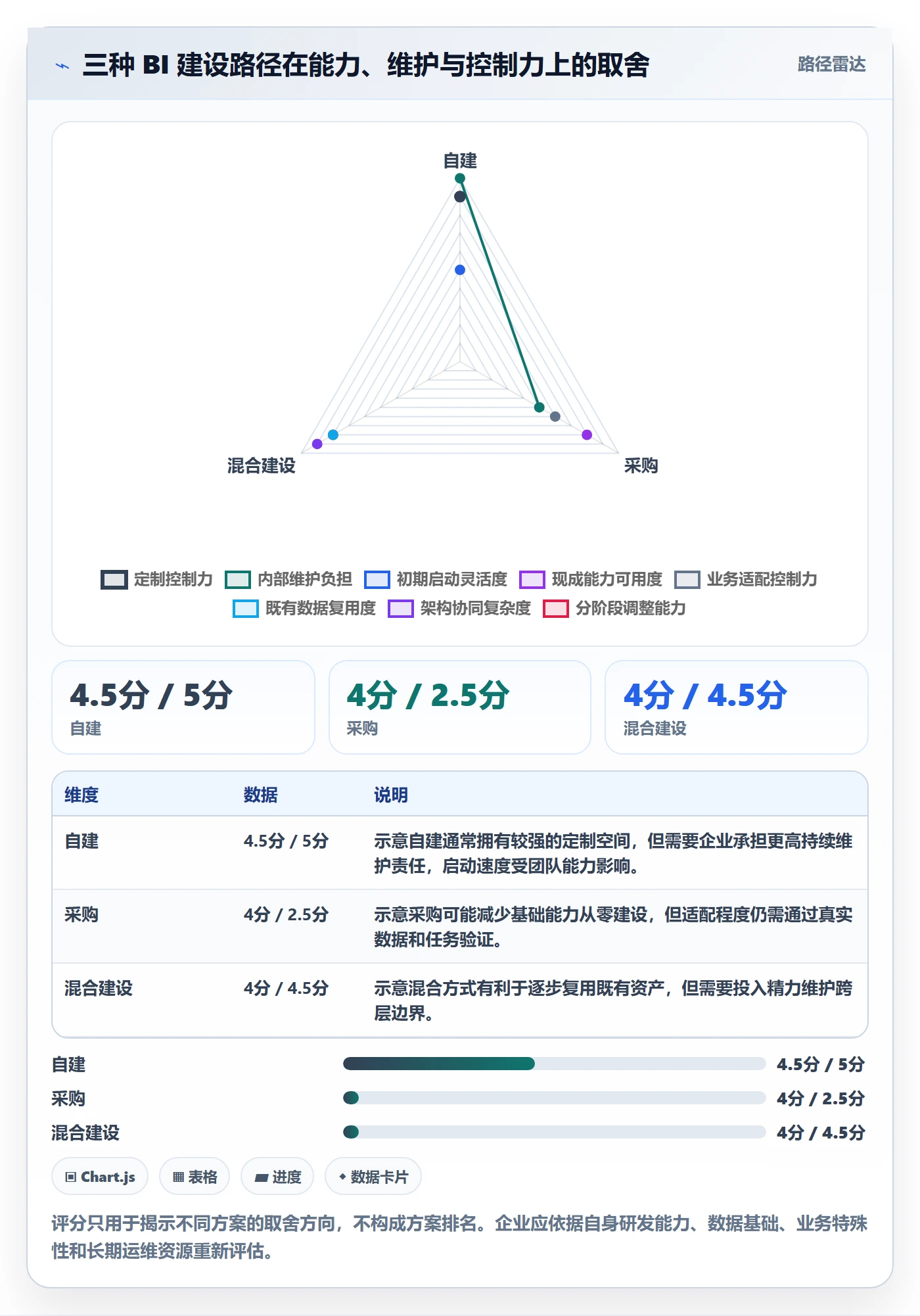Click the 采购 description starting 示意采购可能
Screen dimensions: 920x1316
point(613,927)
